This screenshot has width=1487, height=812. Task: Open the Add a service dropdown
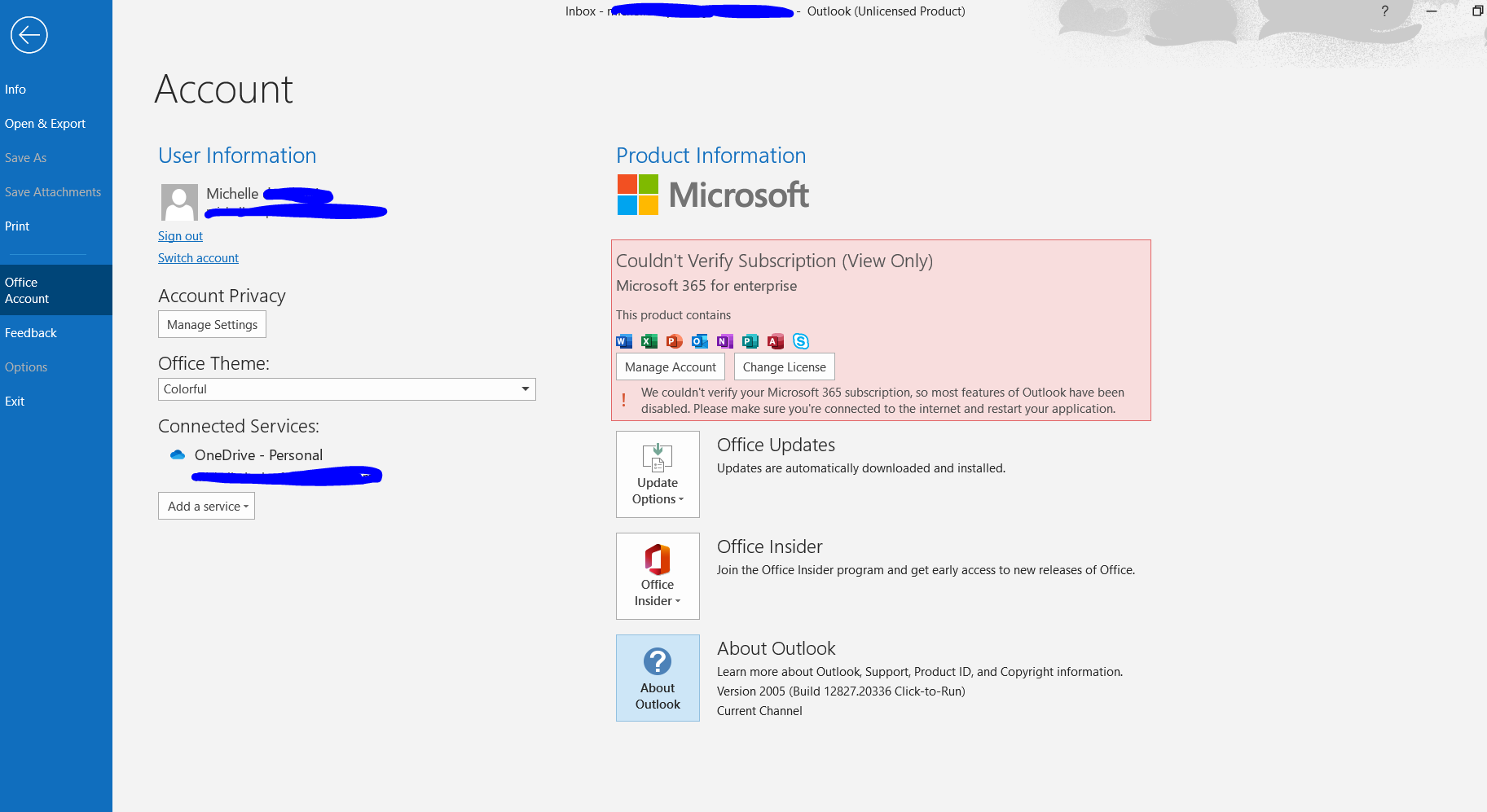coord(207,506)
